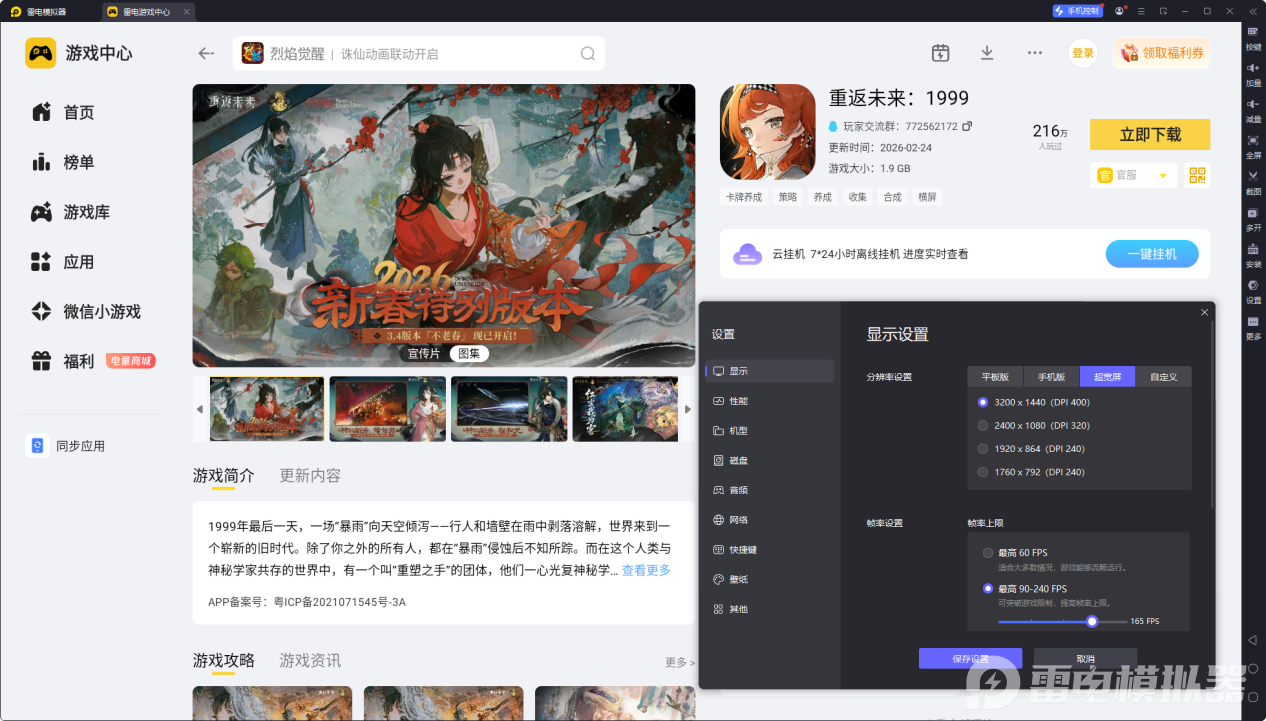Screen dimensions: 1266x721
Task: Toggle 全屏 fullscreen from right sidebar
Action: coord(1253,145)
